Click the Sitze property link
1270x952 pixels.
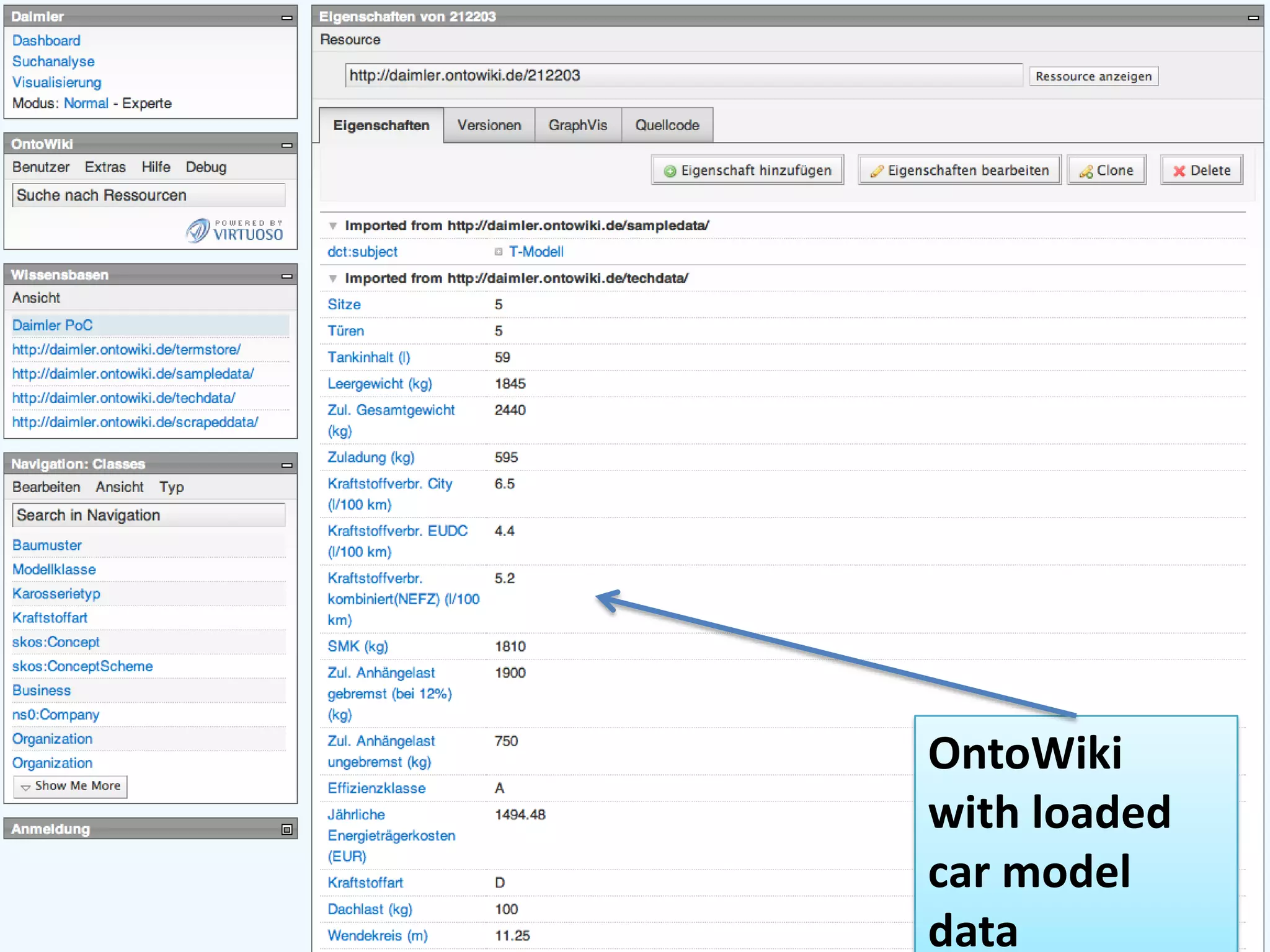click(344, 305)
